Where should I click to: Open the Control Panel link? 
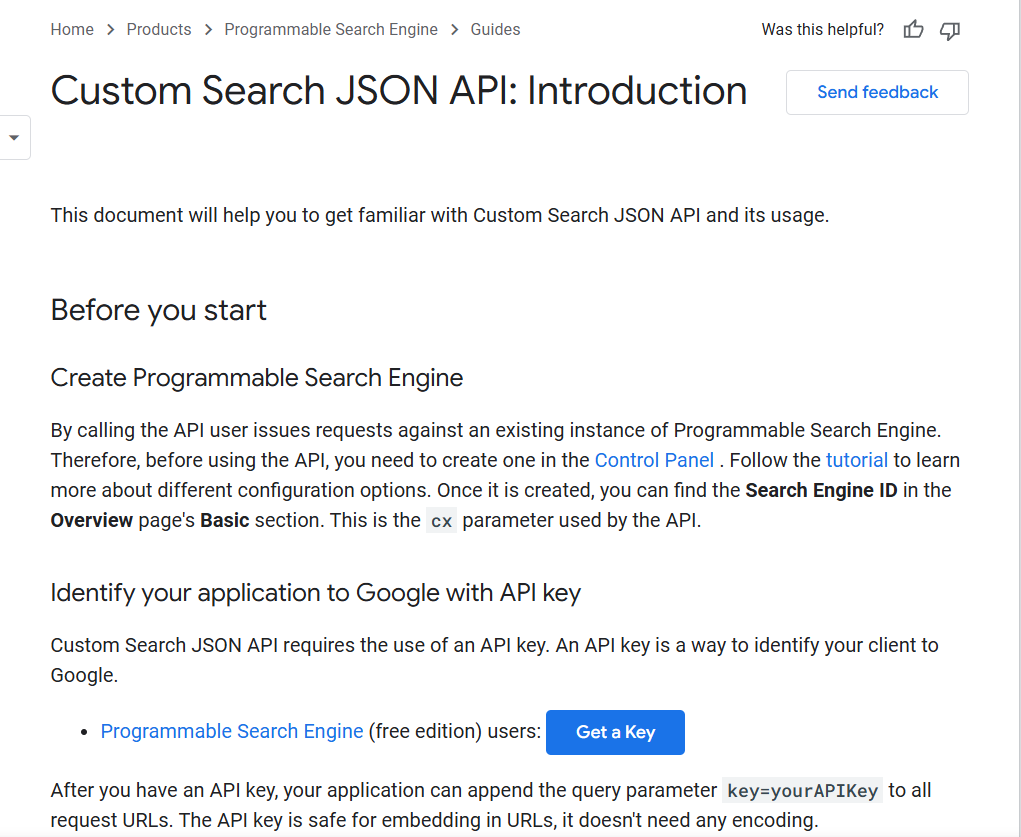point(654,461)
